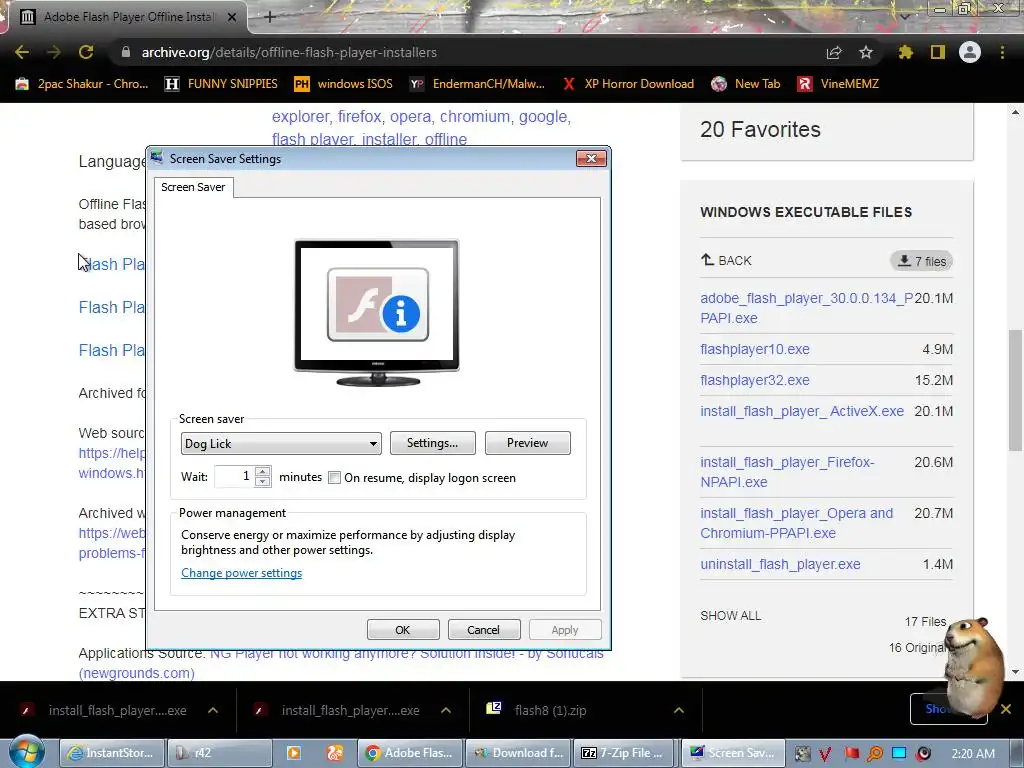The image size is (1024, 768).
Task: Click the lock icon in address bar
Action: pyautogui.click(x=126, y=52)
